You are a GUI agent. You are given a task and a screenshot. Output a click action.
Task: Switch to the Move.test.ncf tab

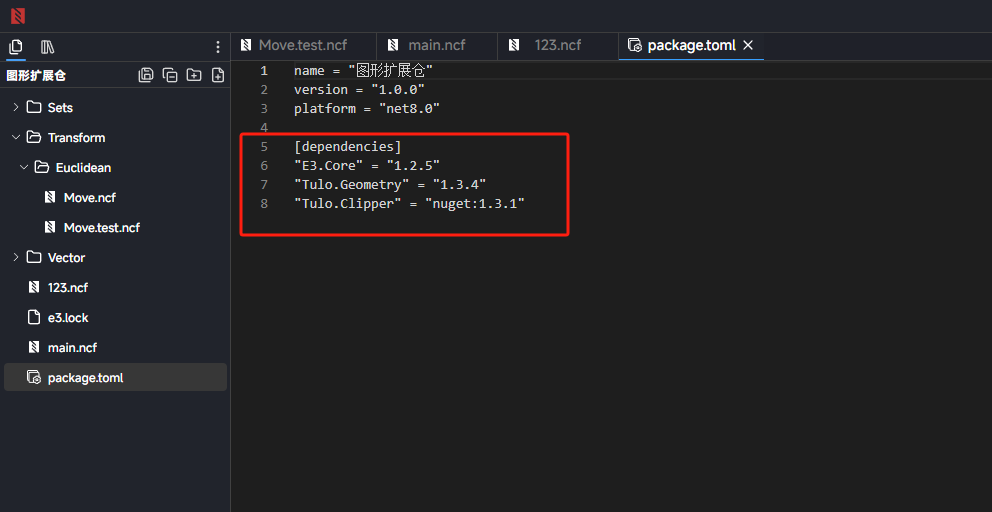pos(302,45)
